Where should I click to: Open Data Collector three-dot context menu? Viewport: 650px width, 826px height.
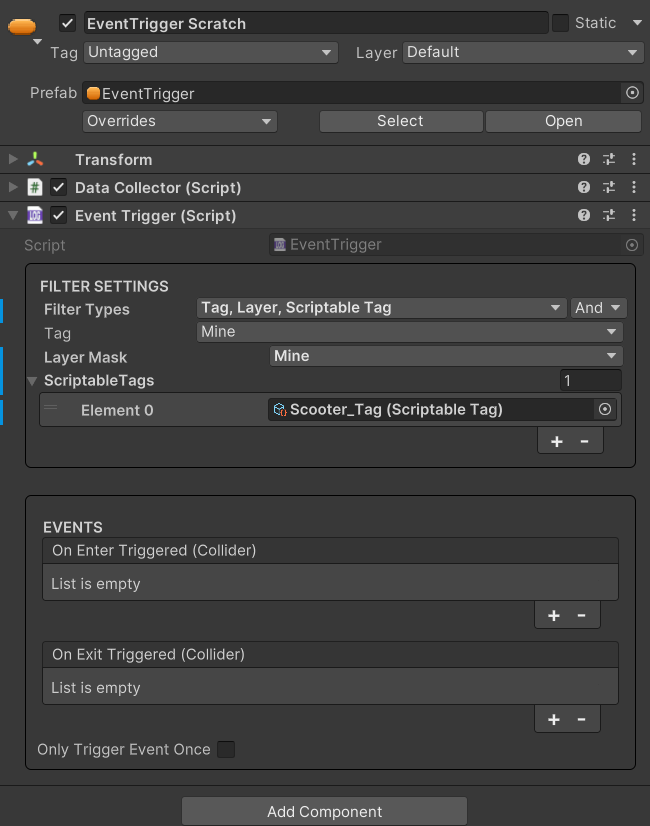coord(634,187)
